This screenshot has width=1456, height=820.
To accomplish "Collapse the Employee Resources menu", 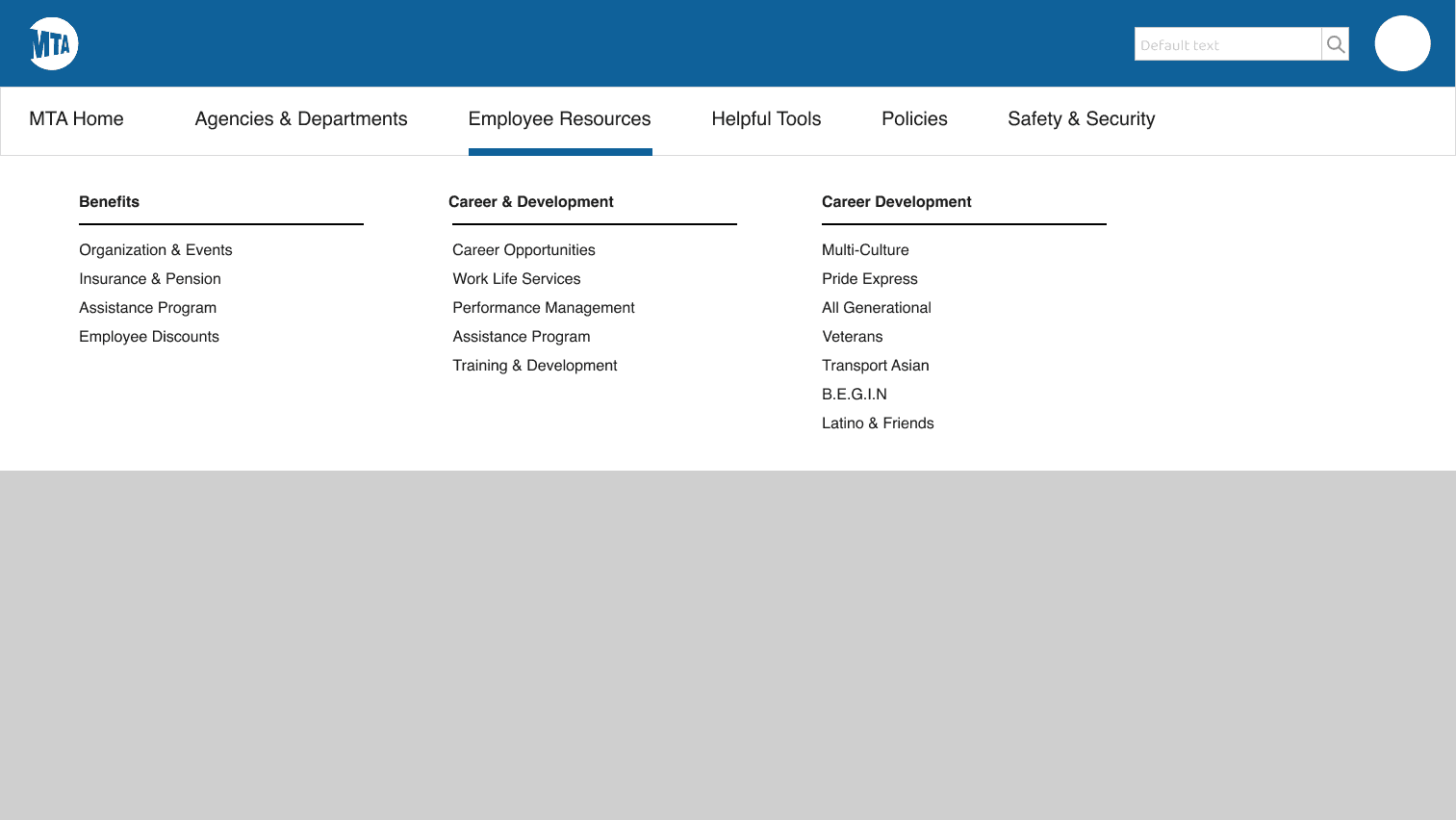I will click(x=559, y=119).
